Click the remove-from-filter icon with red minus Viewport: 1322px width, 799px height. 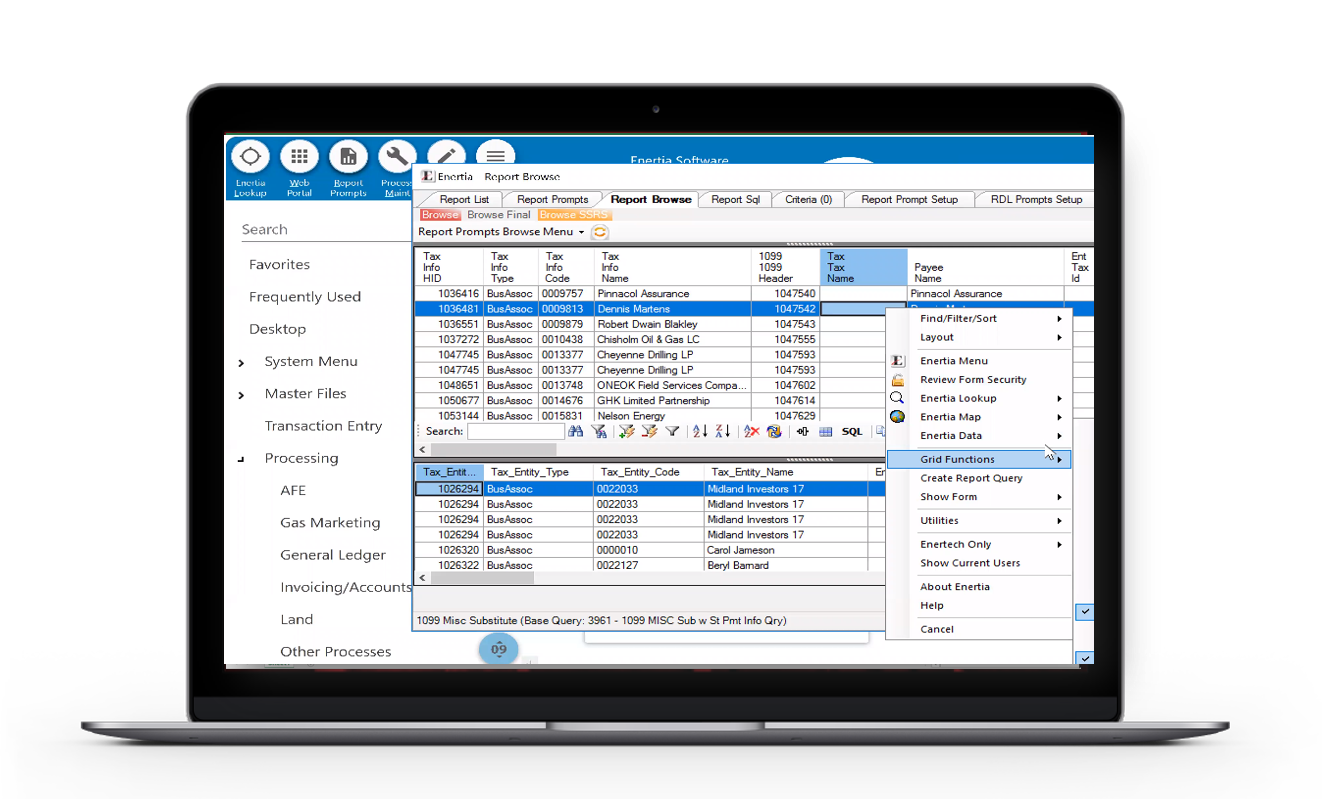tap(649, 431)
